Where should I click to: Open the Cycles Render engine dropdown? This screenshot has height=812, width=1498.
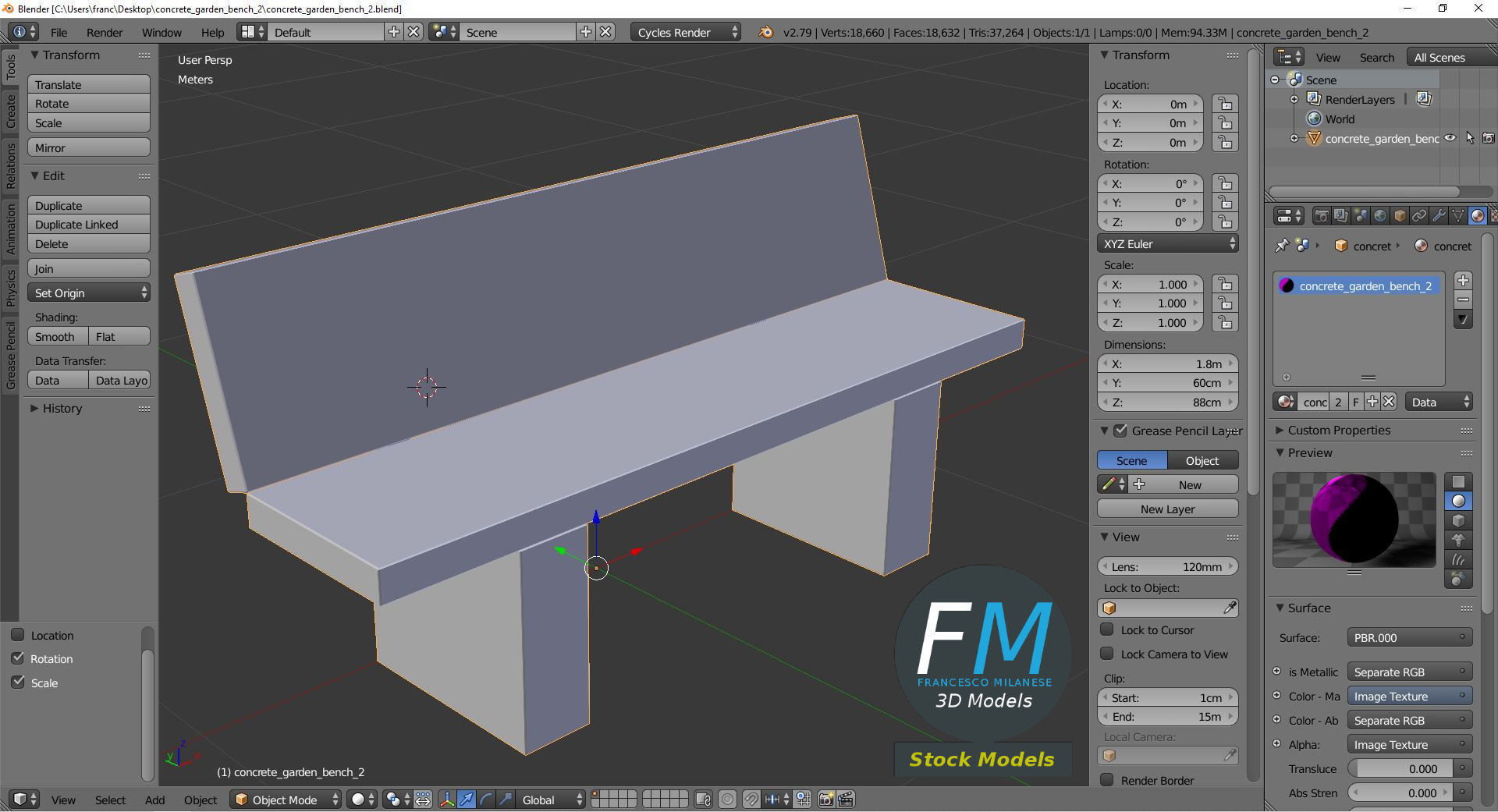(685, 32)
